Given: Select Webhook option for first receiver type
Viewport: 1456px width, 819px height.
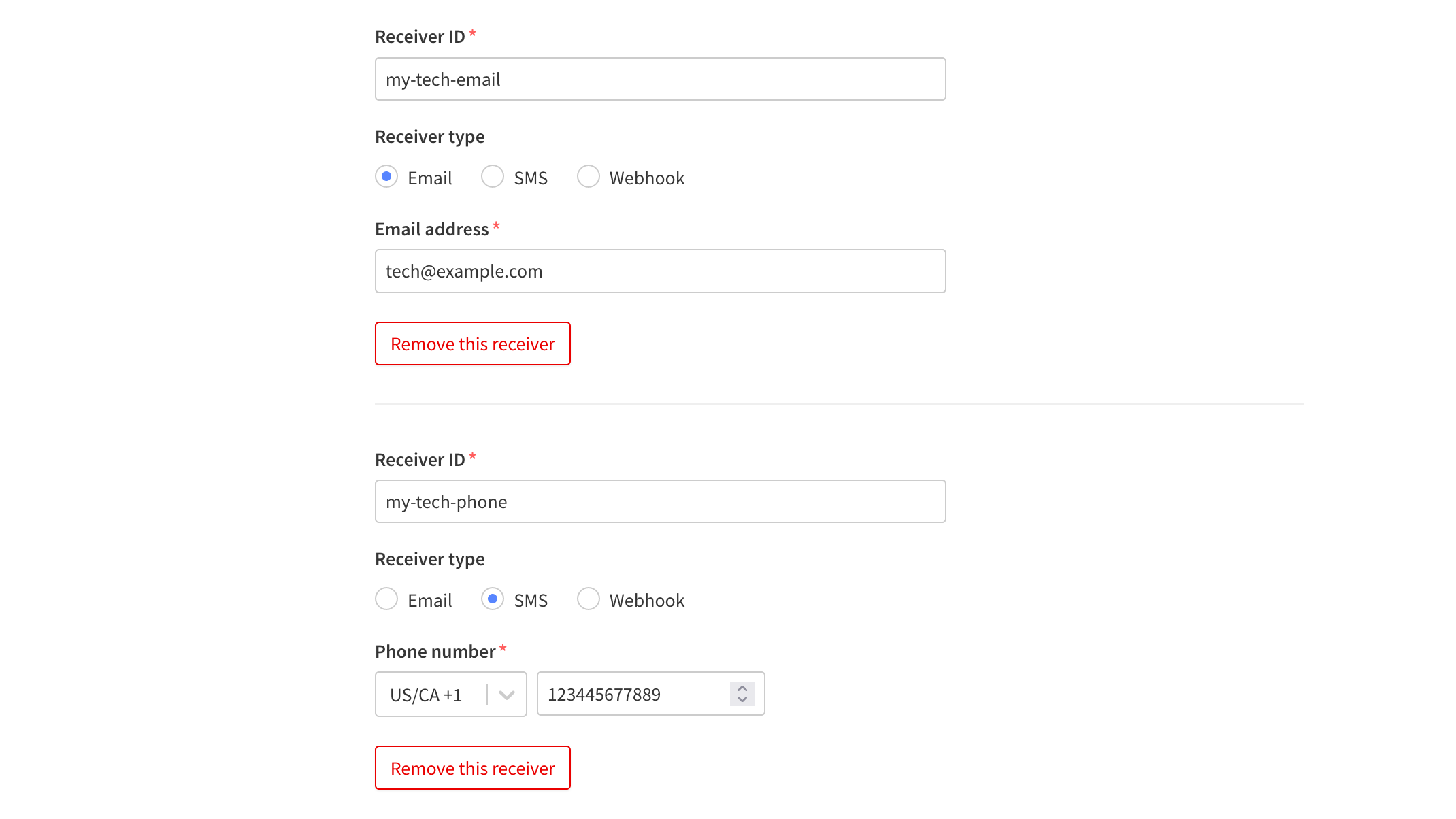Looking at the screenshot, I should pos(589,177).
